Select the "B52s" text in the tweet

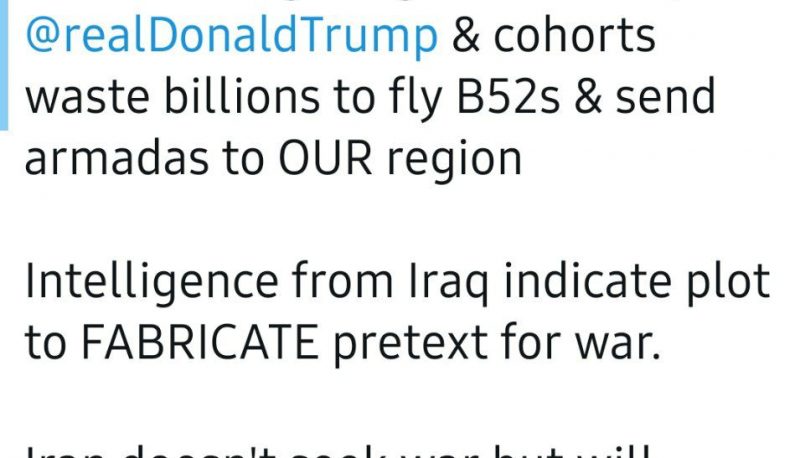507,97
